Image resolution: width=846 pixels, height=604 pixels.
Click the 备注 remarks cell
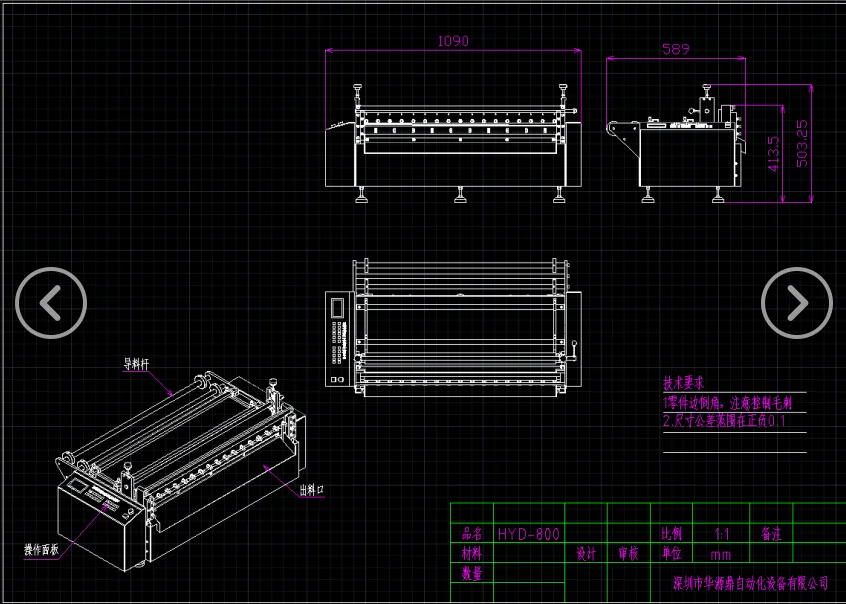coord(771,535)
